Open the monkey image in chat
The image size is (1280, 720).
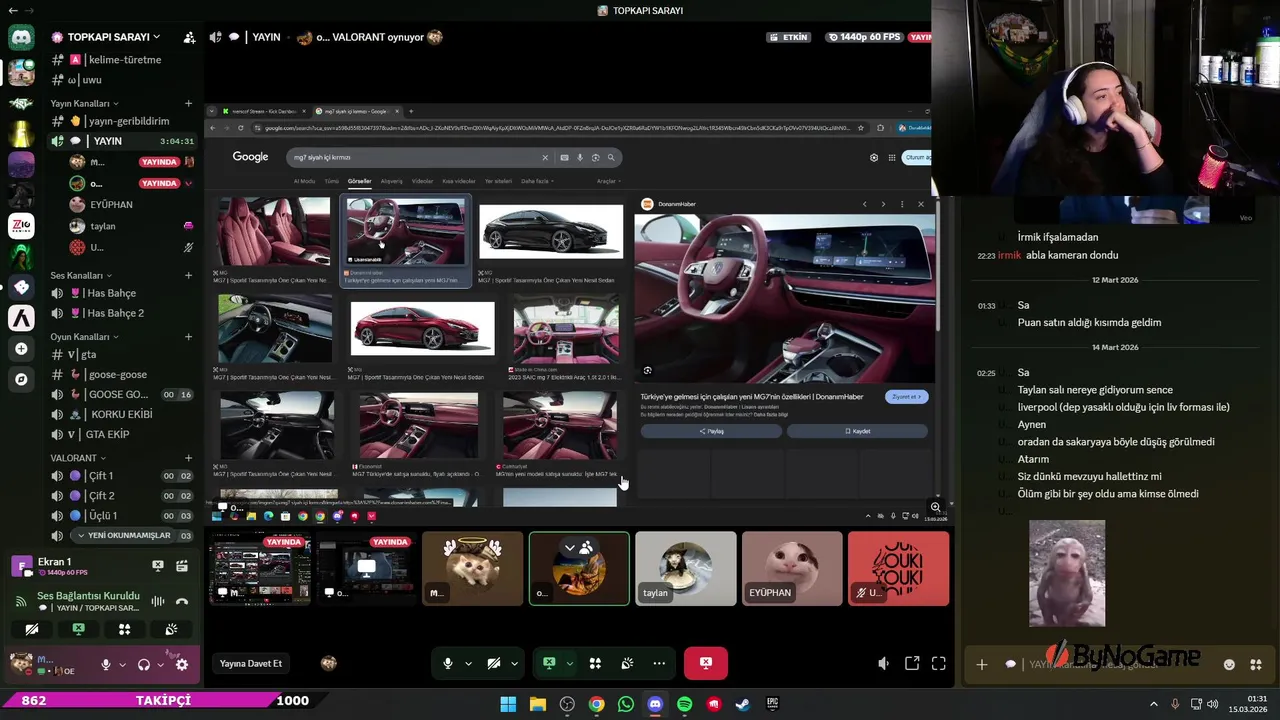pos(1067,573)
